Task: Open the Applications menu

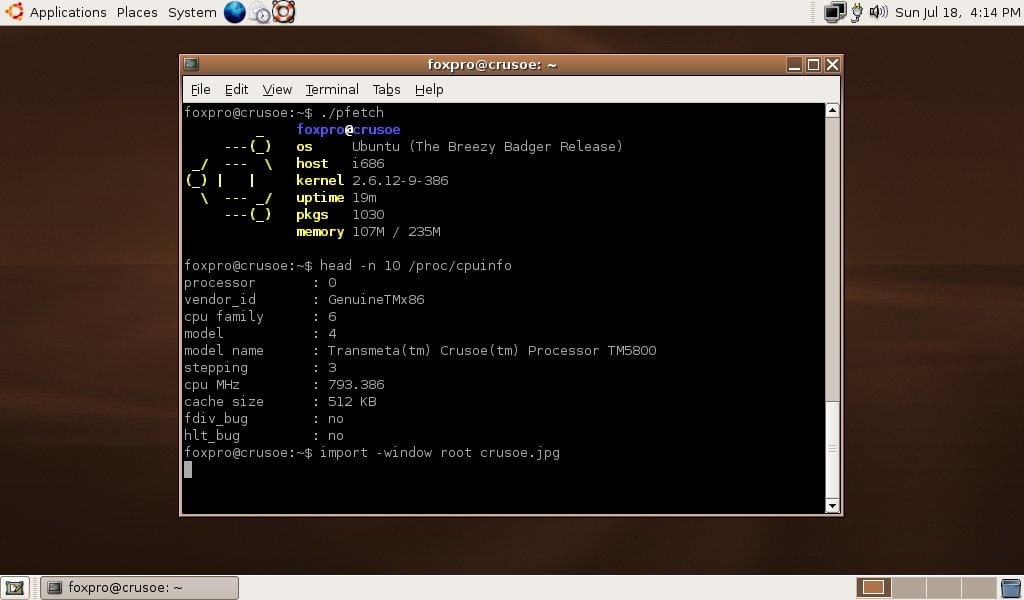Action: tap(67, 12)
